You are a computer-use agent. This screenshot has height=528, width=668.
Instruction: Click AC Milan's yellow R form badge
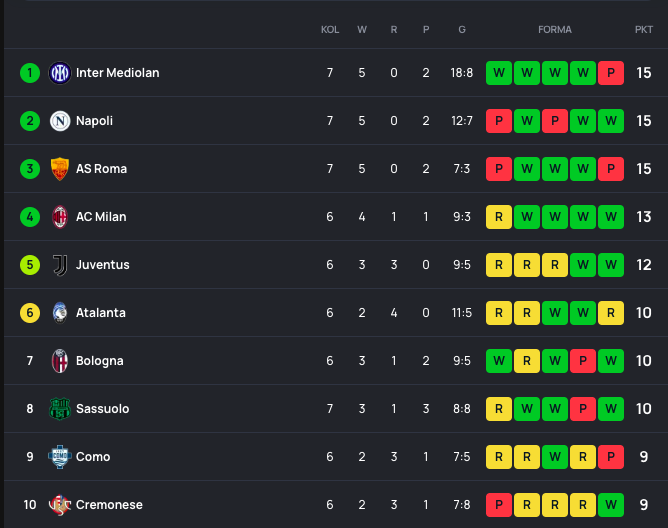click(498, 217)
